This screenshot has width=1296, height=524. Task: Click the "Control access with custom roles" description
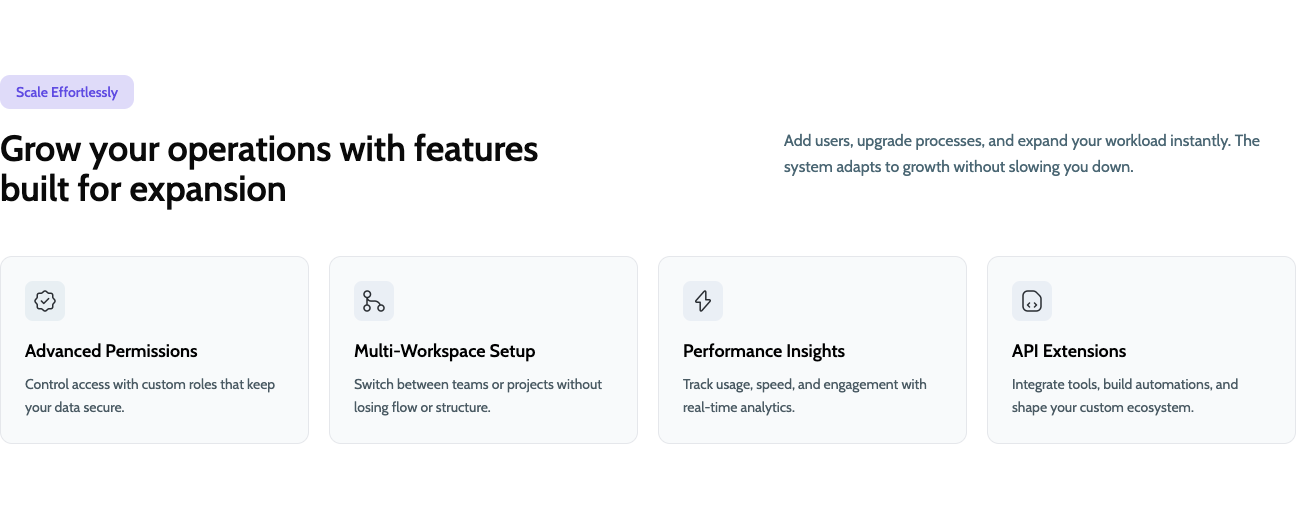[x=150, y=396]
